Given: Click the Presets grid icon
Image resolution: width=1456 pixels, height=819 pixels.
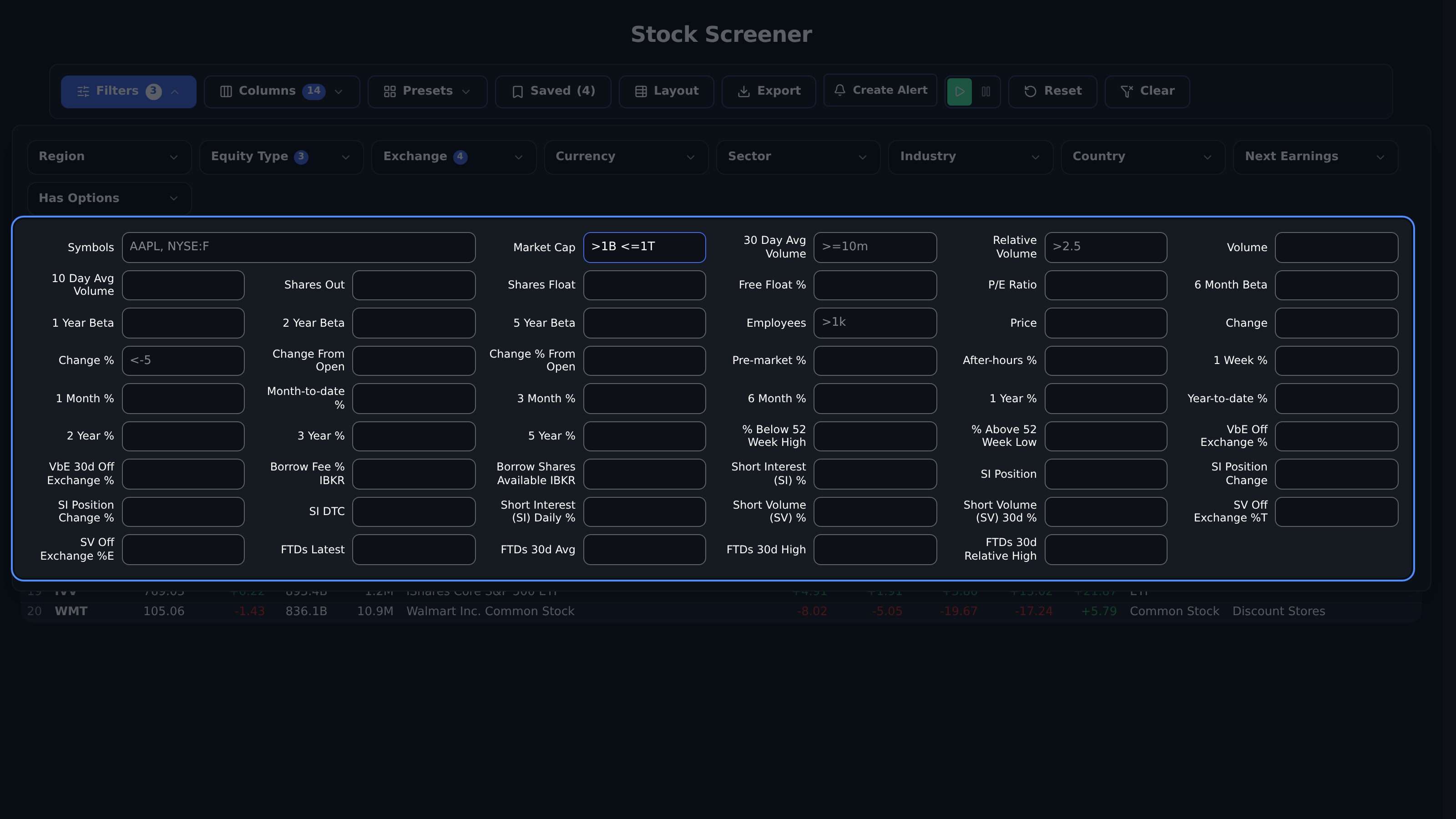Looking at the screenshot, I should (x=389, y=91).
